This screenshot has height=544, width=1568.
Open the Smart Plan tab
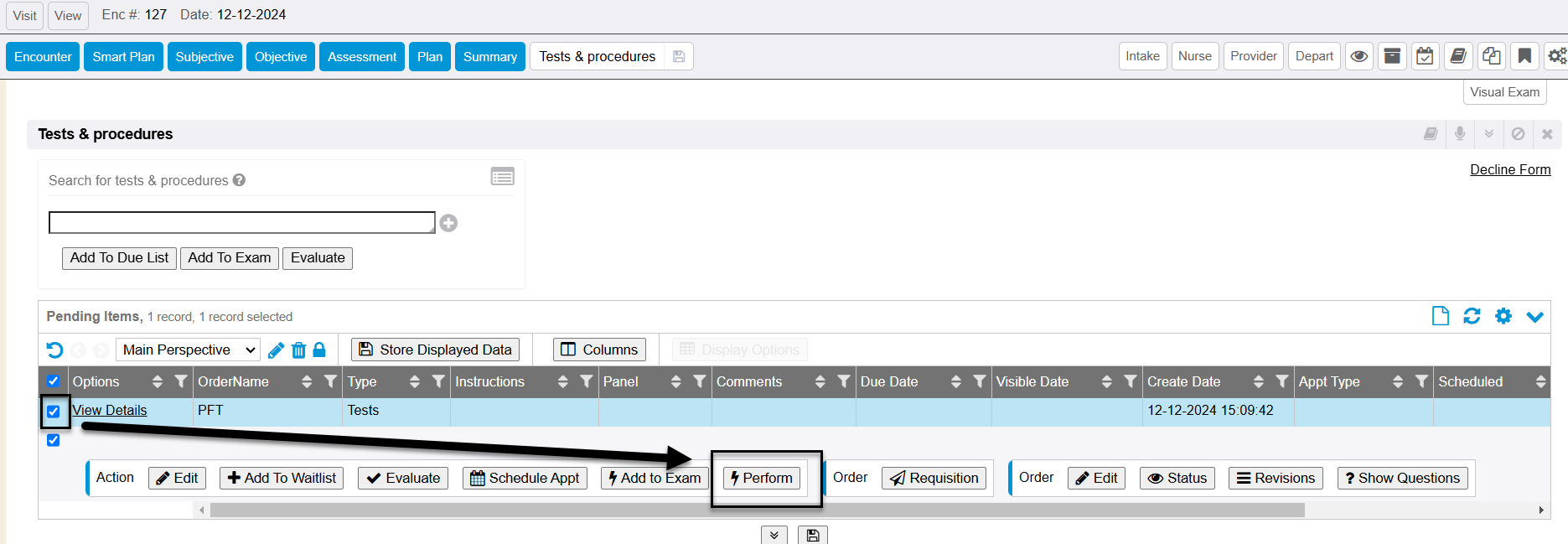123,57
